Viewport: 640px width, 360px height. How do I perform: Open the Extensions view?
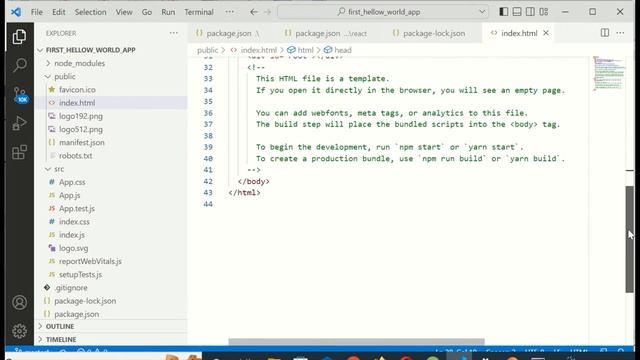(x=19, y=152)
